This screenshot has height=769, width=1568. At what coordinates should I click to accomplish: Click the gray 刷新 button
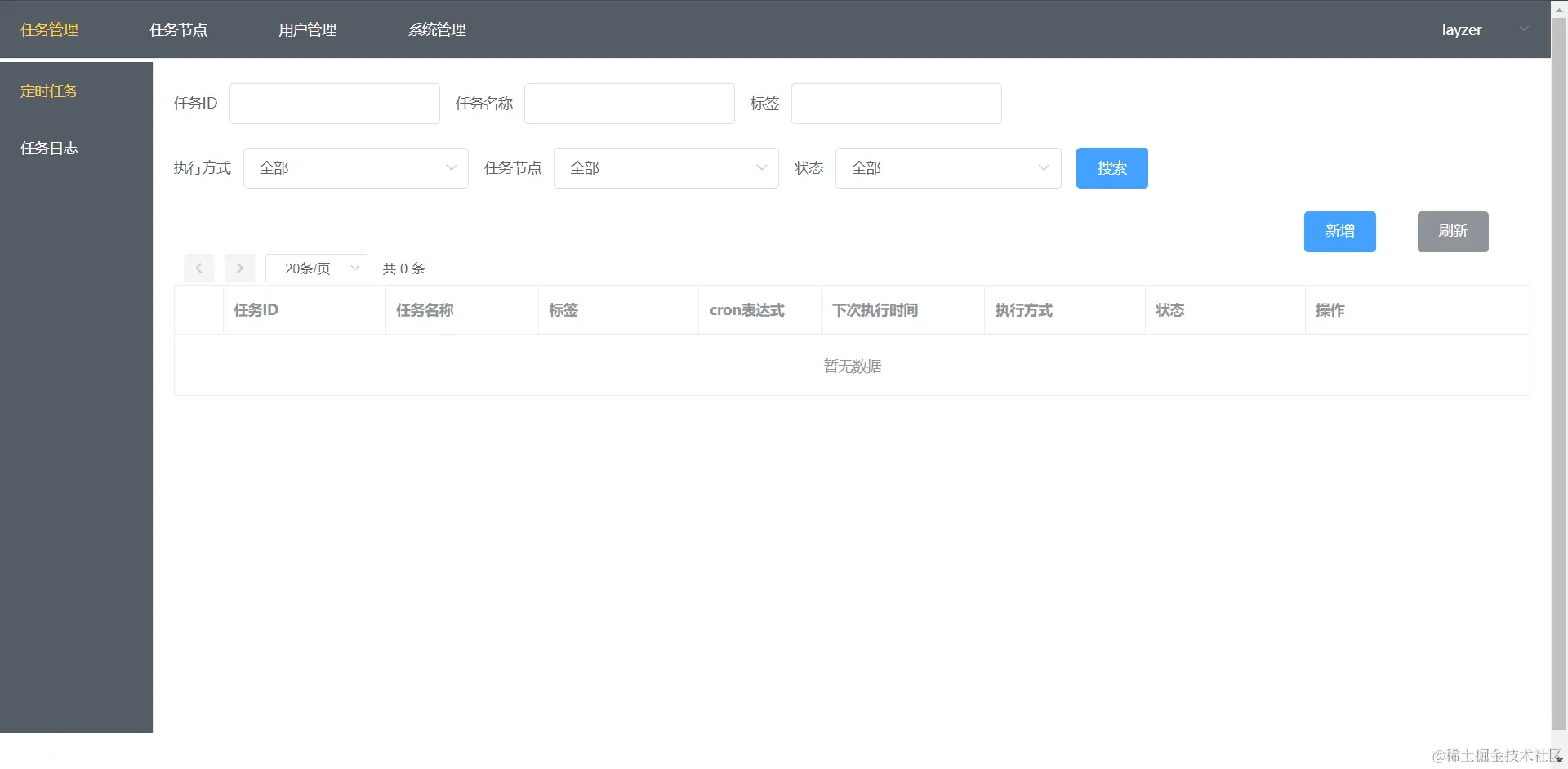pos(1453,232)
